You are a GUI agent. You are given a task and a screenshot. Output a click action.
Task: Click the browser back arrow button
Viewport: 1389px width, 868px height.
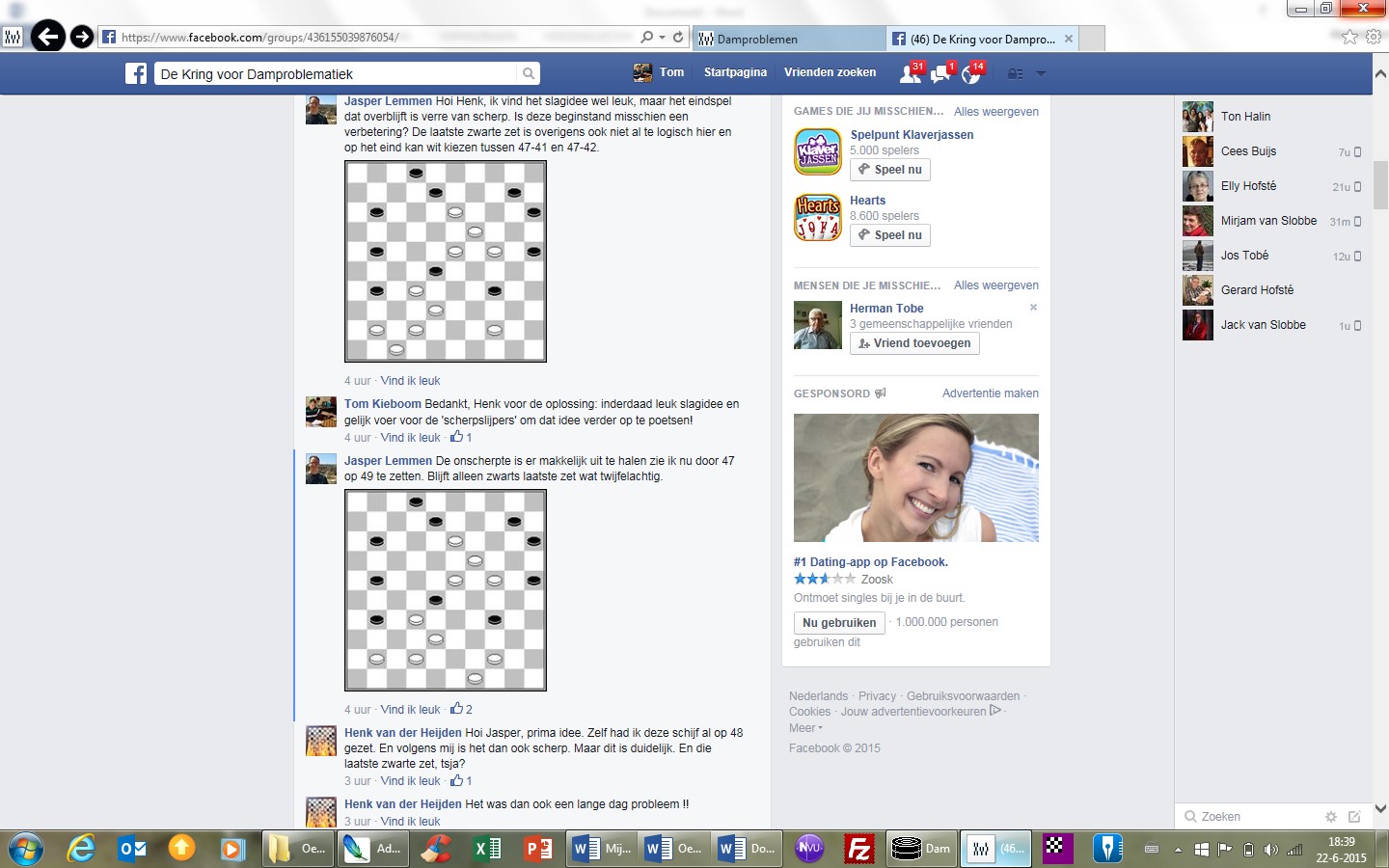[48, 37]
